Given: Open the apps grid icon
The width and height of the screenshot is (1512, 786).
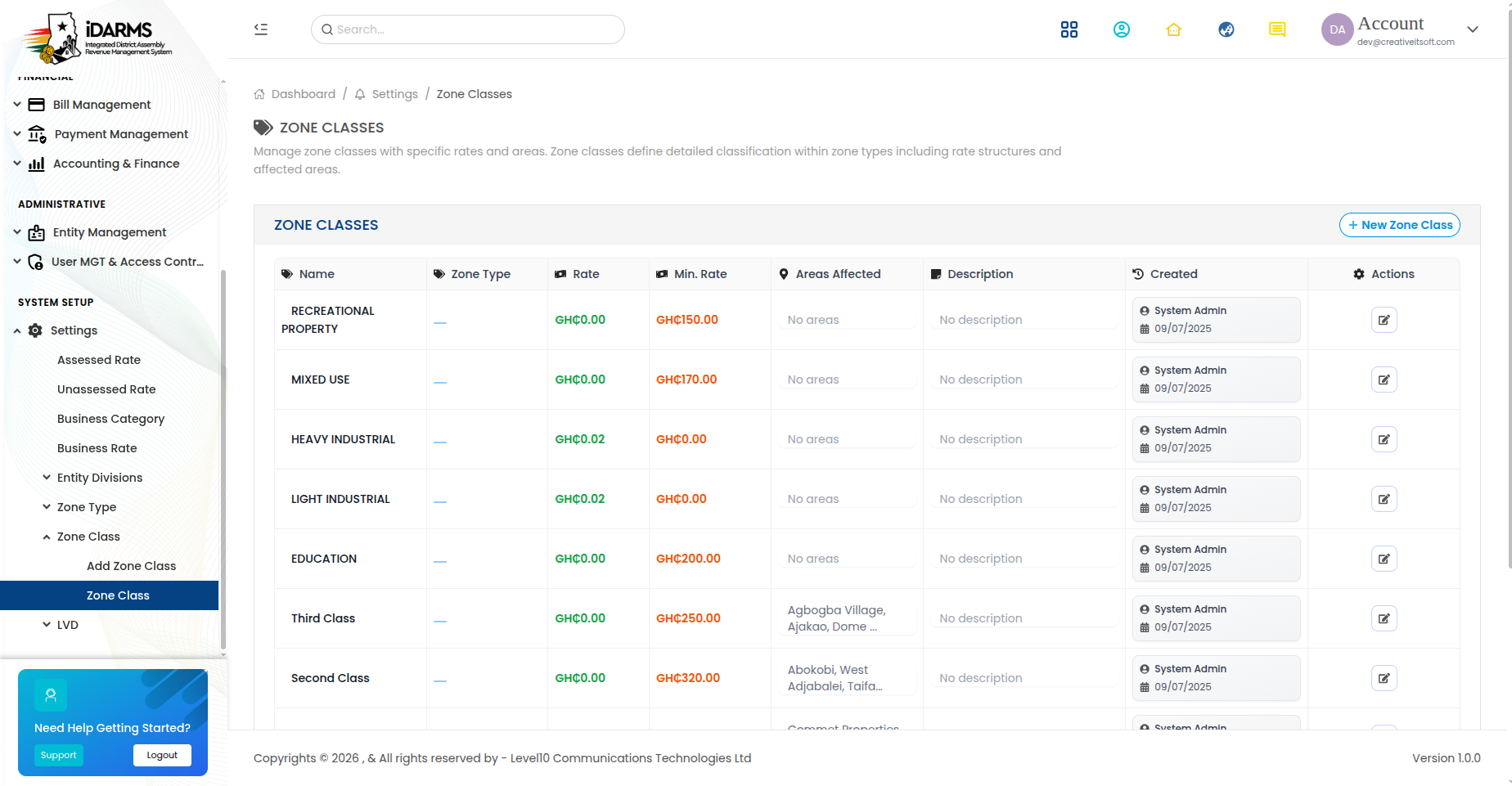Looking at the screenshot, I should point(1069,29).
